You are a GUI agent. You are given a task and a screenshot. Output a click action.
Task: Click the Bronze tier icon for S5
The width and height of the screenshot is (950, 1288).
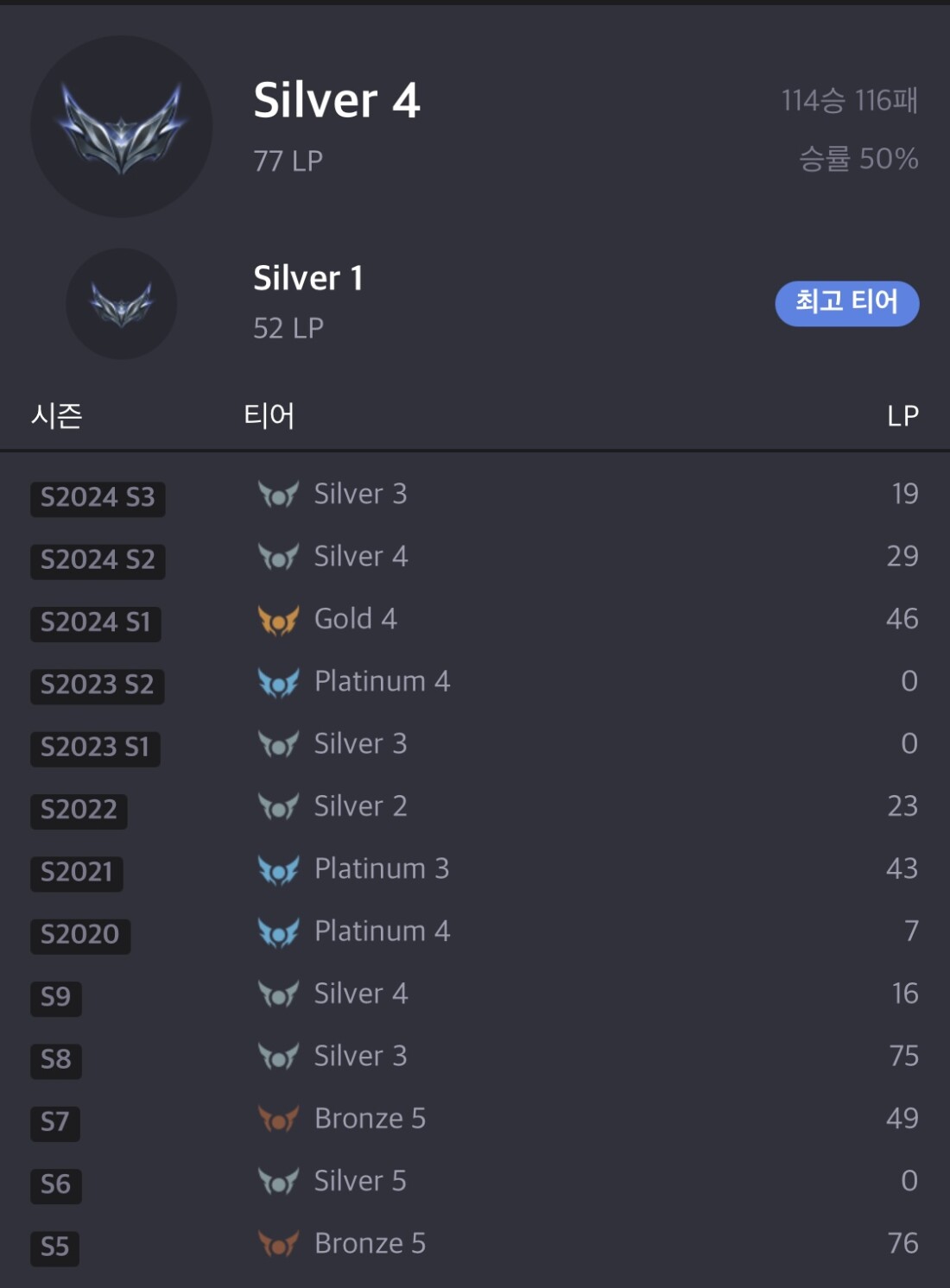point(278,1244)
